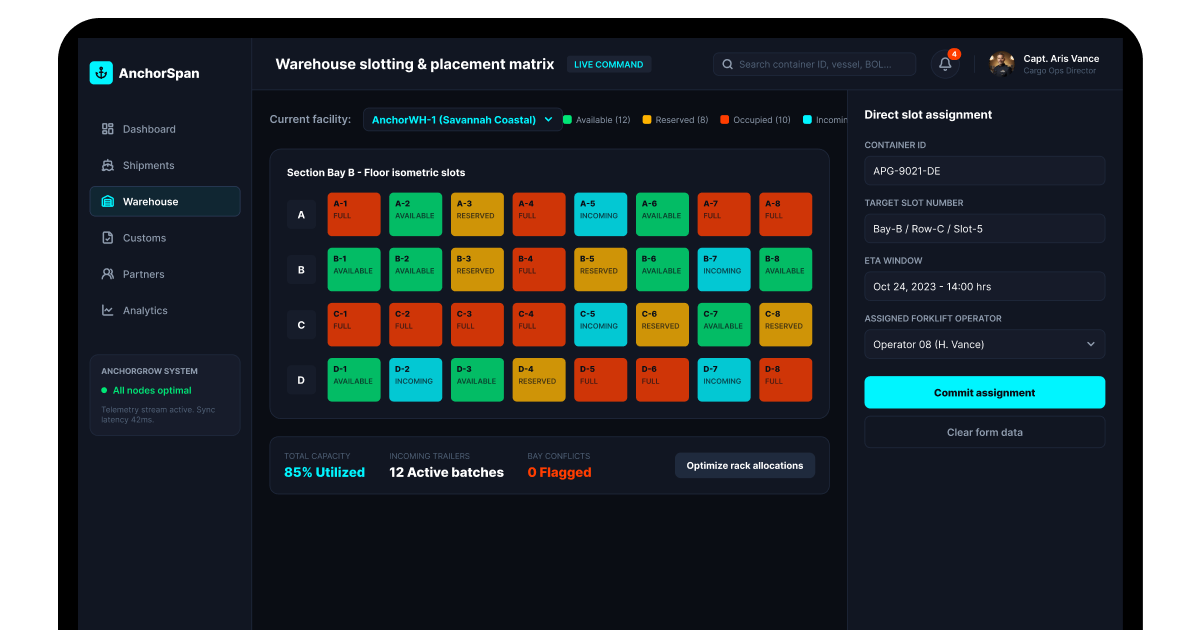Image resolution: width=1200 pixels, height=630 pixels.
Task: Focus the container search field
Action: (815, 64)
